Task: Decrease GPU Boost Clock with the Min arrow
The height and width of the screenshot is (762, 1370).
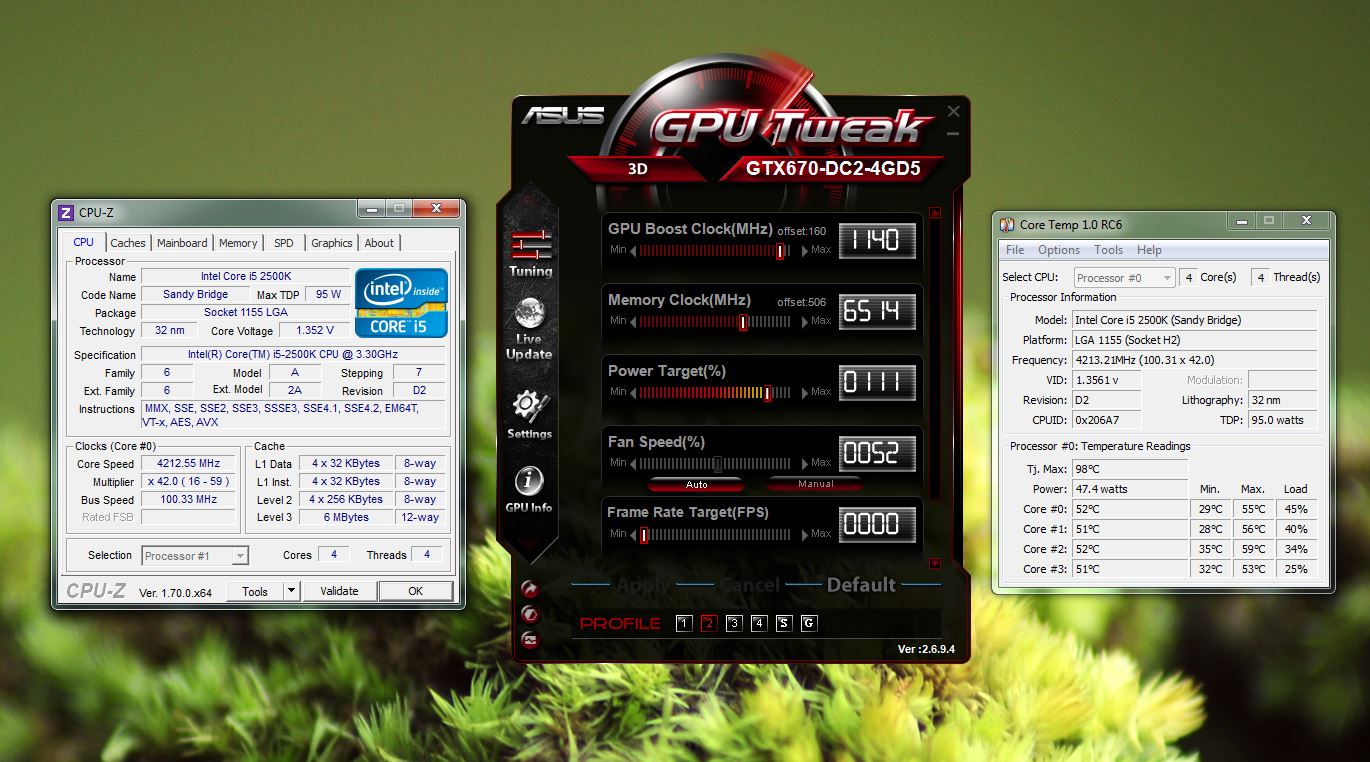Action: coord(633,250)
